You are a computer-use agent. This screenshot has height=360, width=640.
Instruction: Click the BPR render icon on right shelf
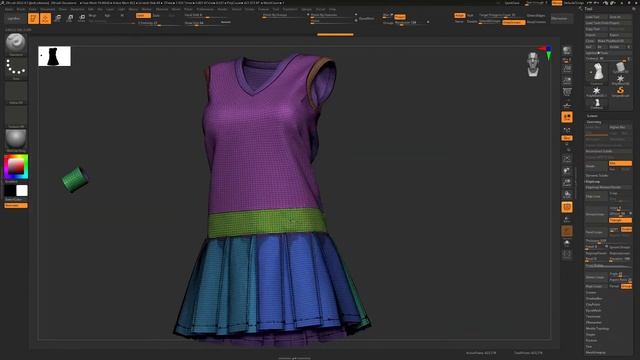point(567,51)
